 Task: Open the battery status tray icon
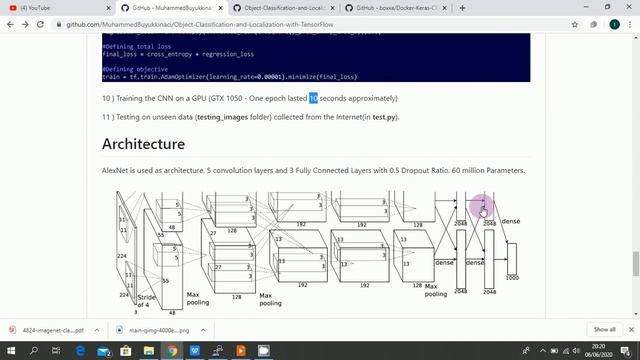point(554,351)
